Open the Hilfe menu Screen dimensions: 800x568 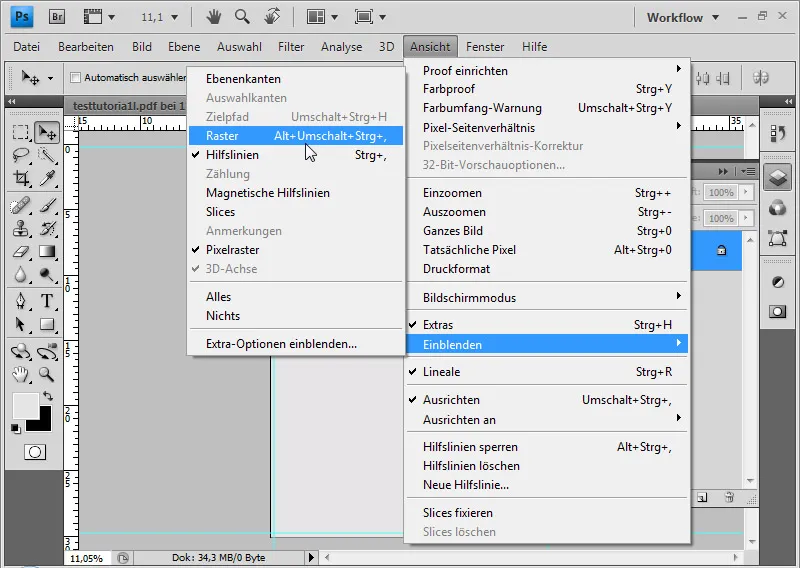tap(534, 46)
